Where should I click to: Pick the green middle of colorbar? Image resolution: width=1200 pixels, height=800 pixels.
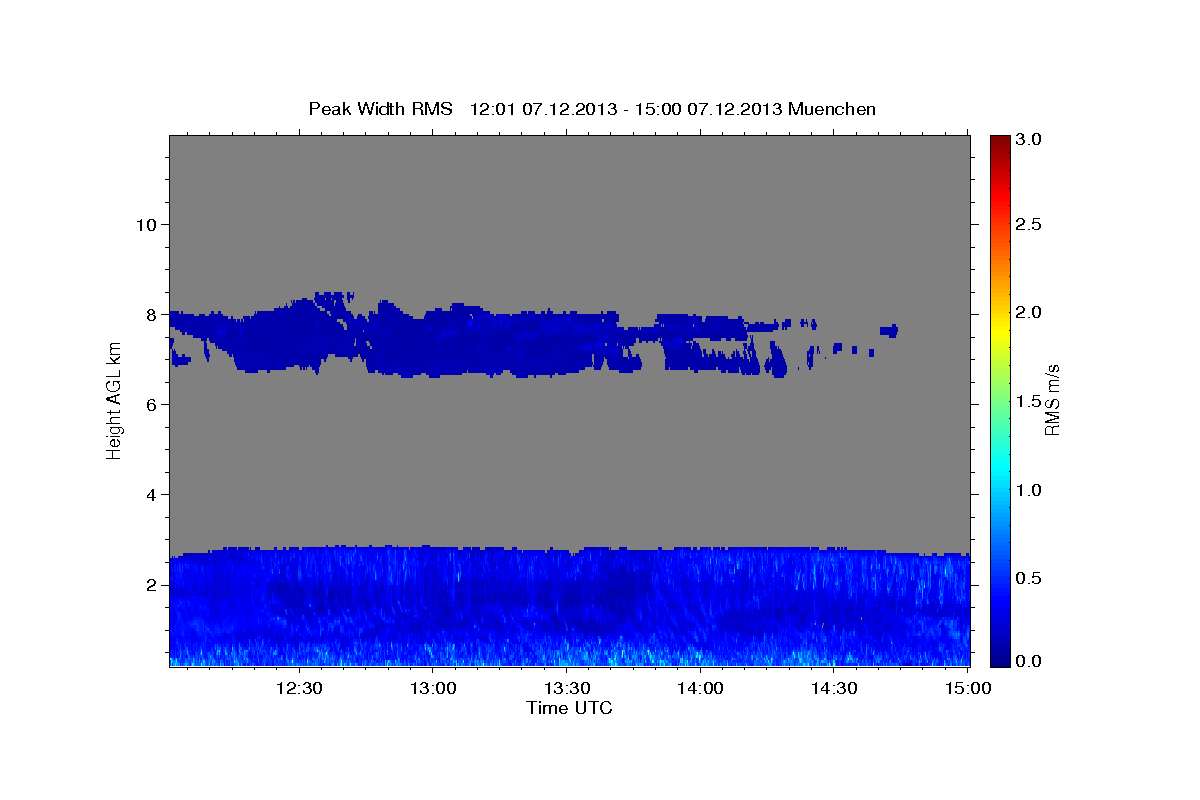[x=1000, y=400]
